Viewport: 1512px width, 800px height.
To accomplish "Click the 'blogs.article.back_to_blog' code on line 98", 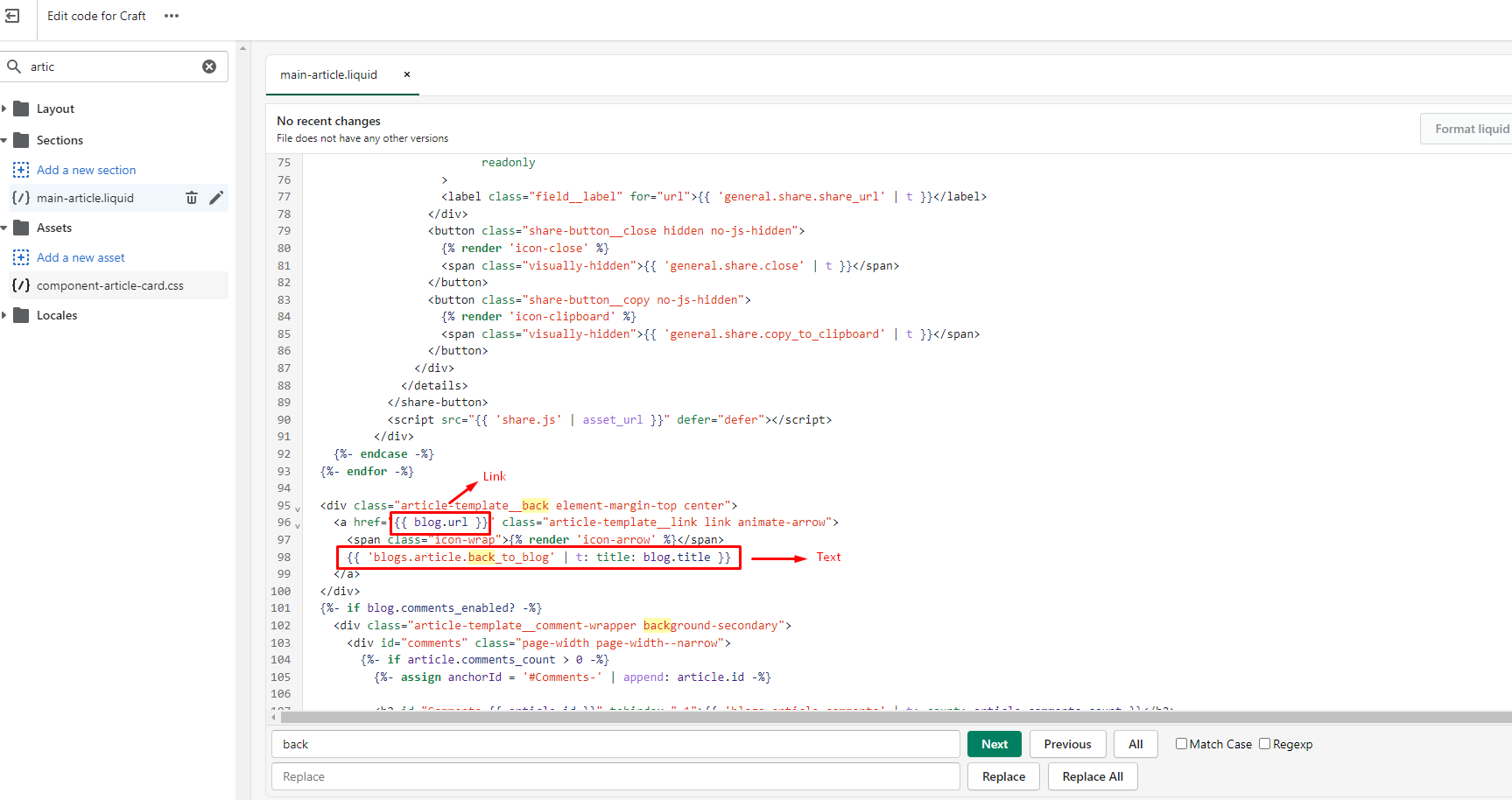I will 461,557.
